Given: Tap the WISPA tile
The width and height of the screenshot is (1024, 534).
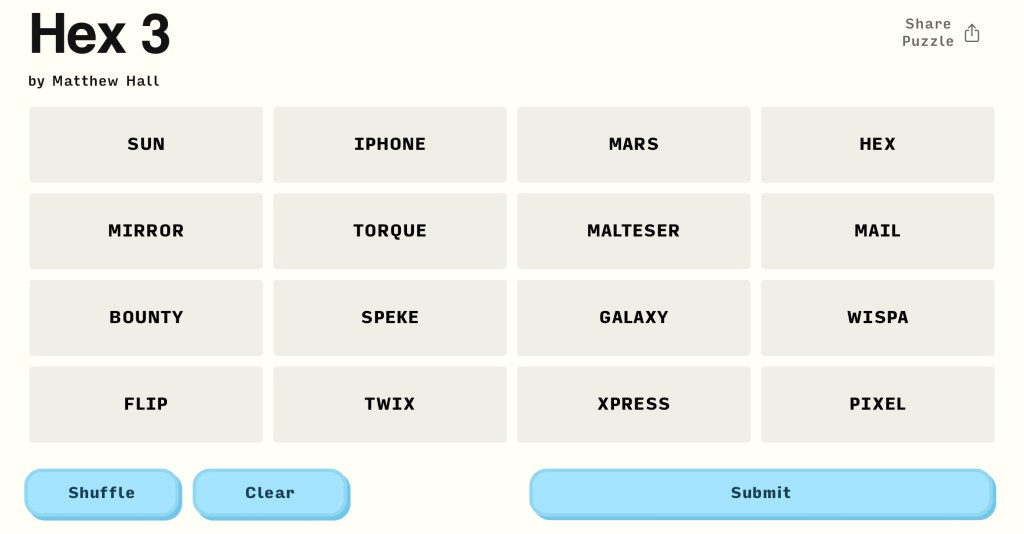Looking at the screenshot, I should pyautogui.click(x=877, y=317).
